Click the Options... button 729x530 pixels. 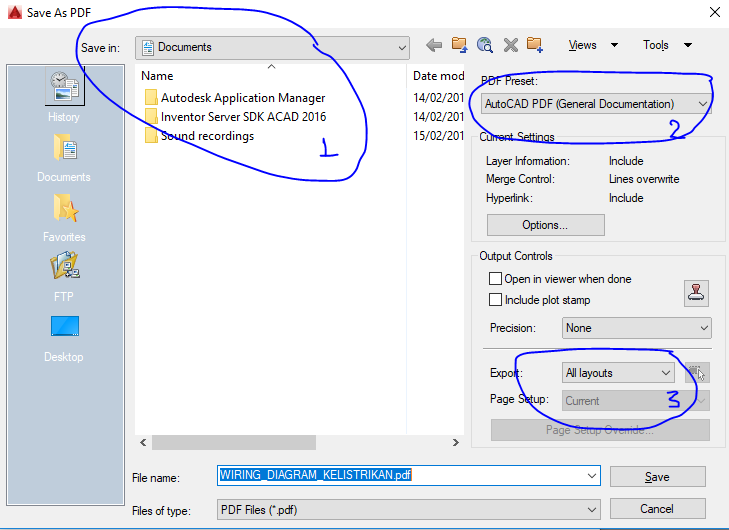click(x=545, y=225)
